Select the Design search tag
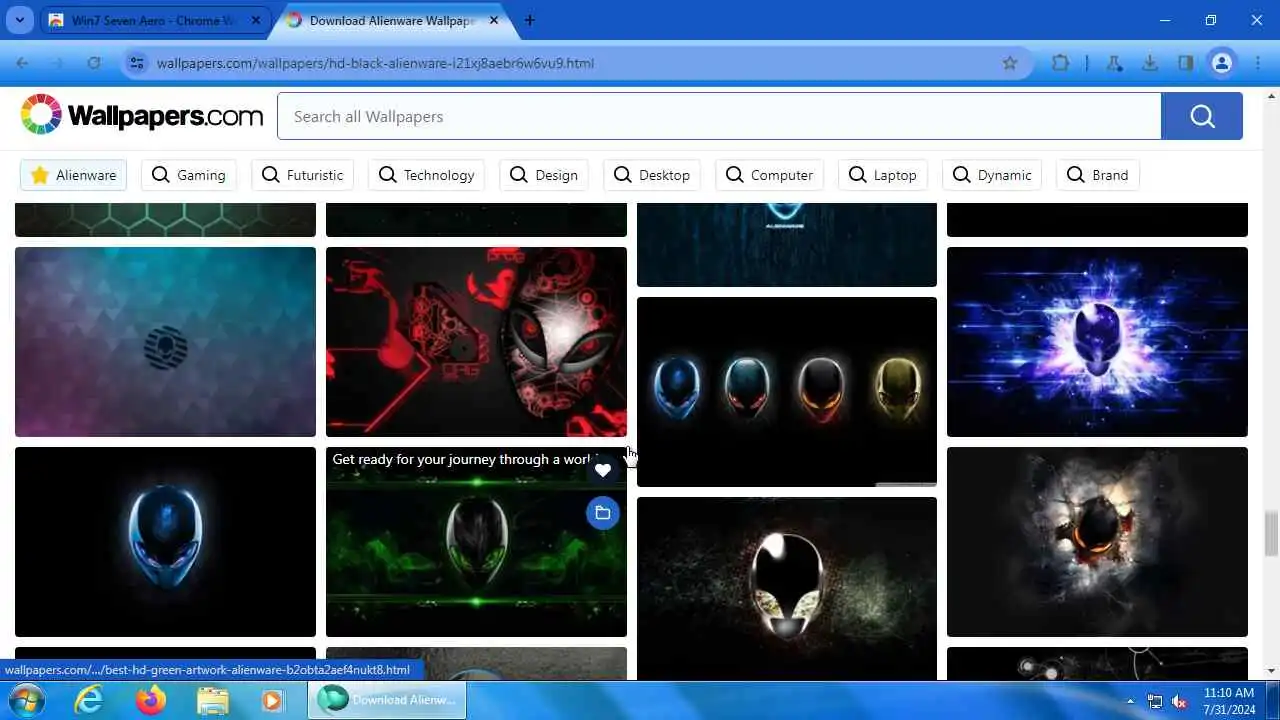Viewport: 1280px width, 720px height. pos(544,175)
